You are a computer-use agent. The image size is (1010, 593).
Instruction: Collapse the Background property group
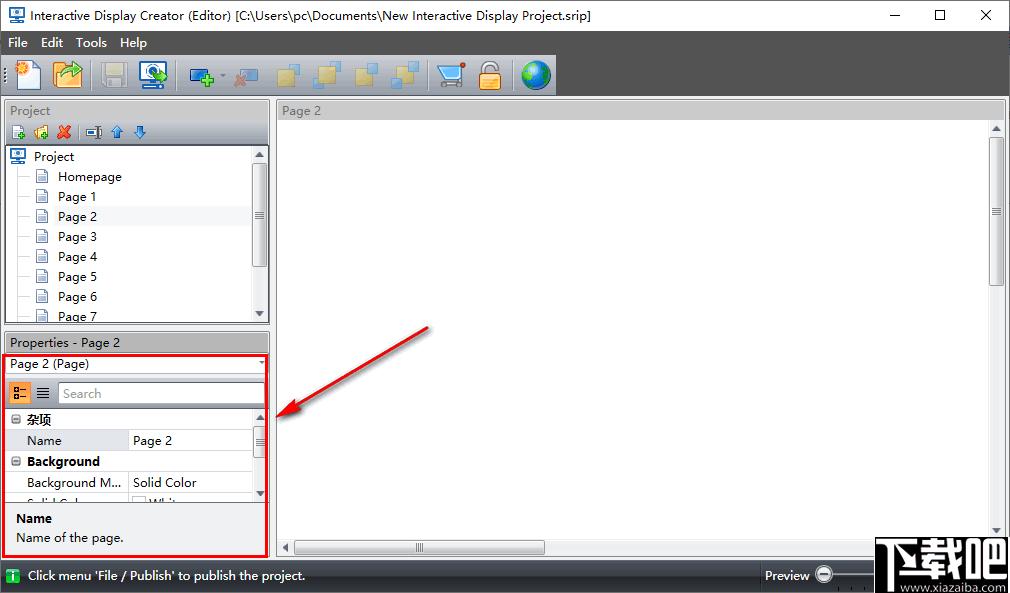[16, 462]
